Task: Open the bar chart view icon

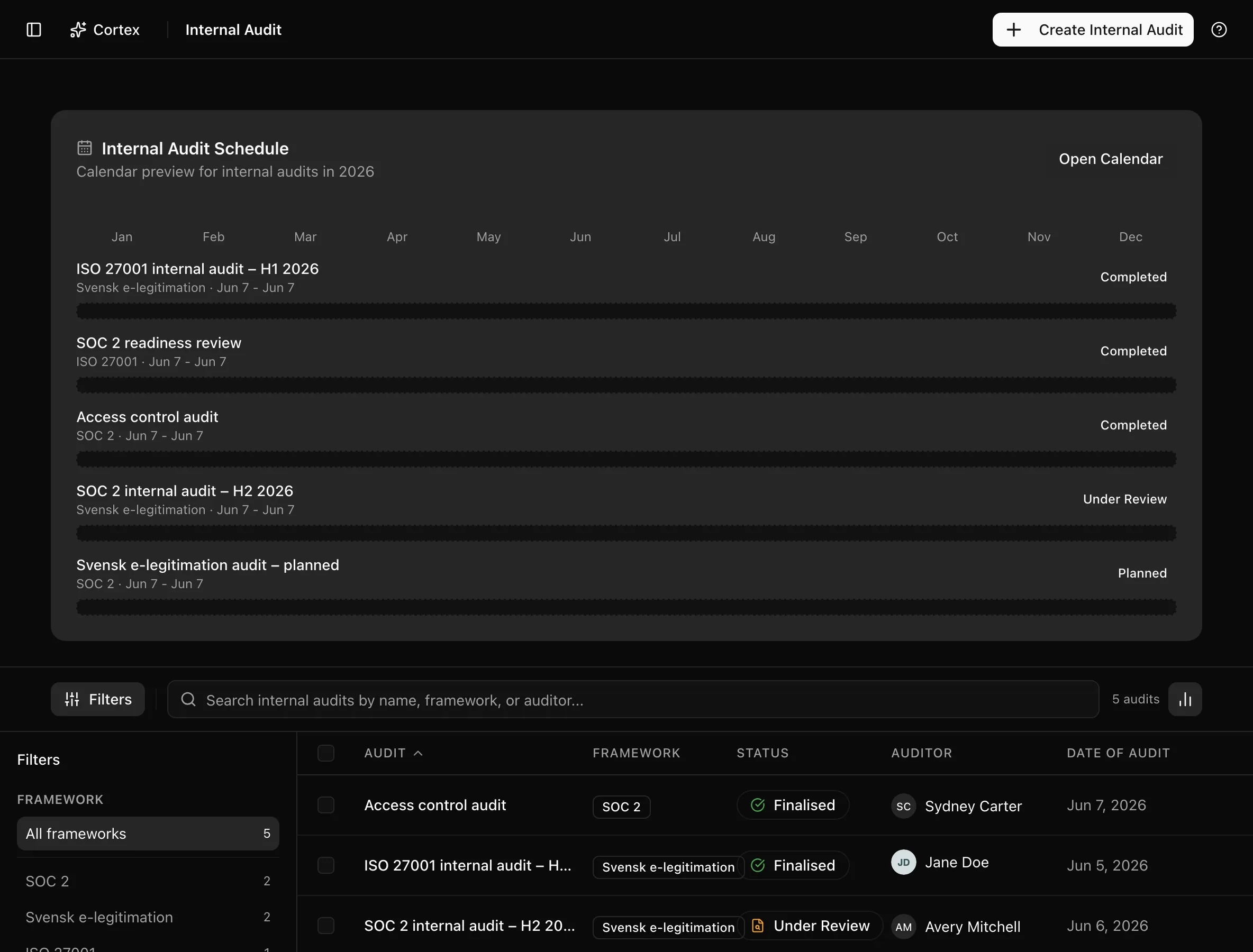Action: [x=1184, y=699]
